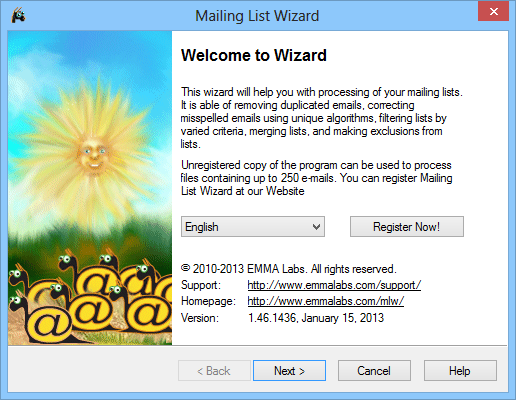Open the English language dropdown
516x400 pixels.
point(253,227)
